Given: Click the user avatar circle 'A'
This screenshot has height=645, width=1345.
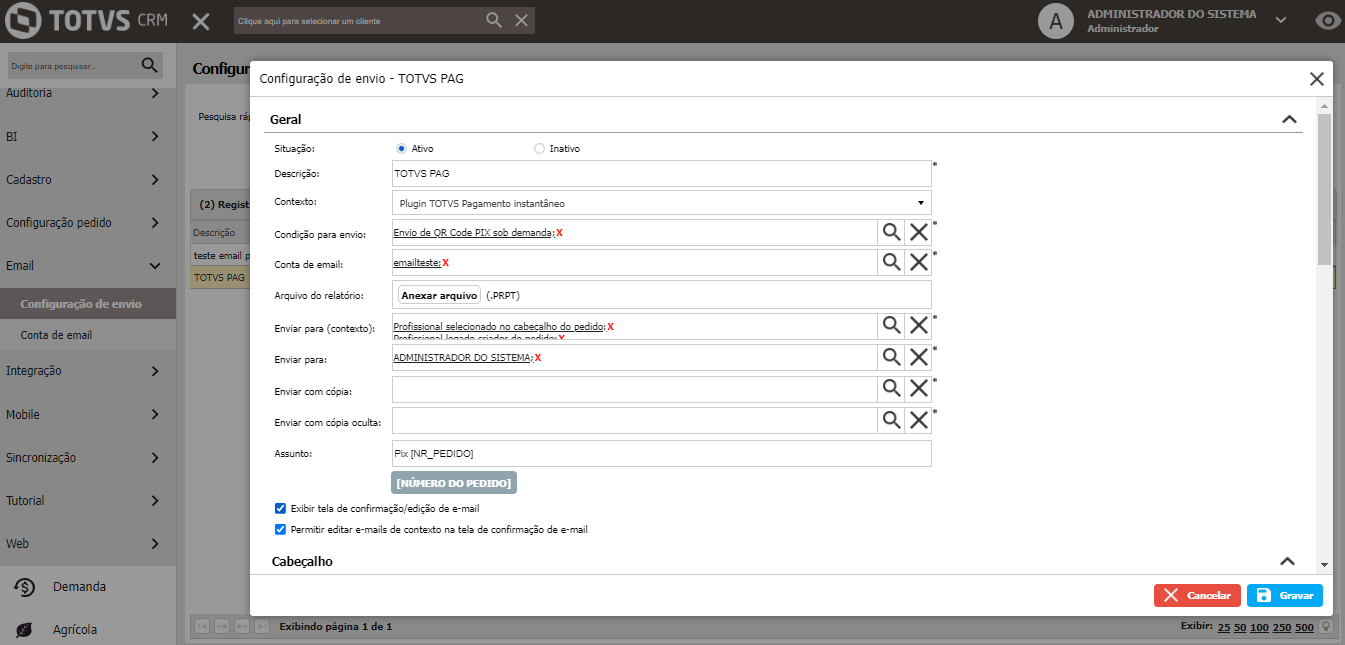Looking at the screenshot, I should (x=1056, y=21).
